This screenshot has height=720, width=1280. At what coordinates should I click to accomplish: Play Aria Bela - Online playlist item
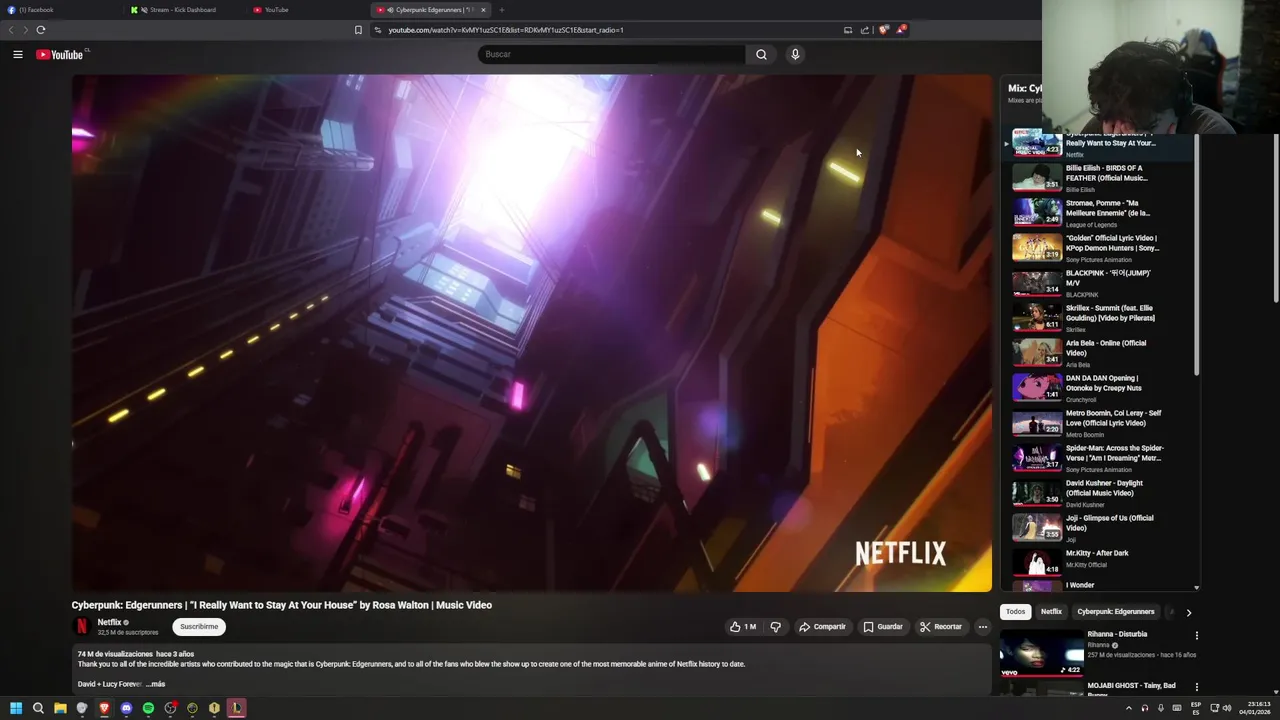(x=1098, y=353)
